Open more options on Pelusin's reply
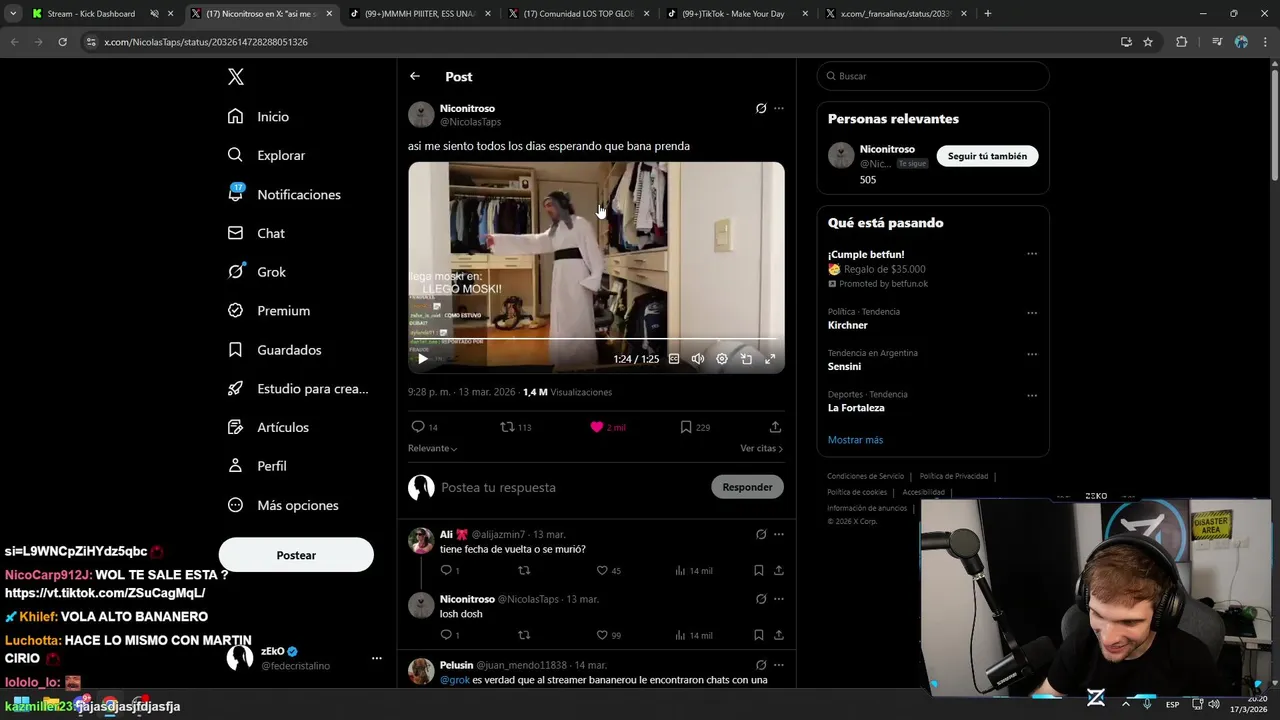Viewport: 1280px width, 720px height. pos(779,665)
